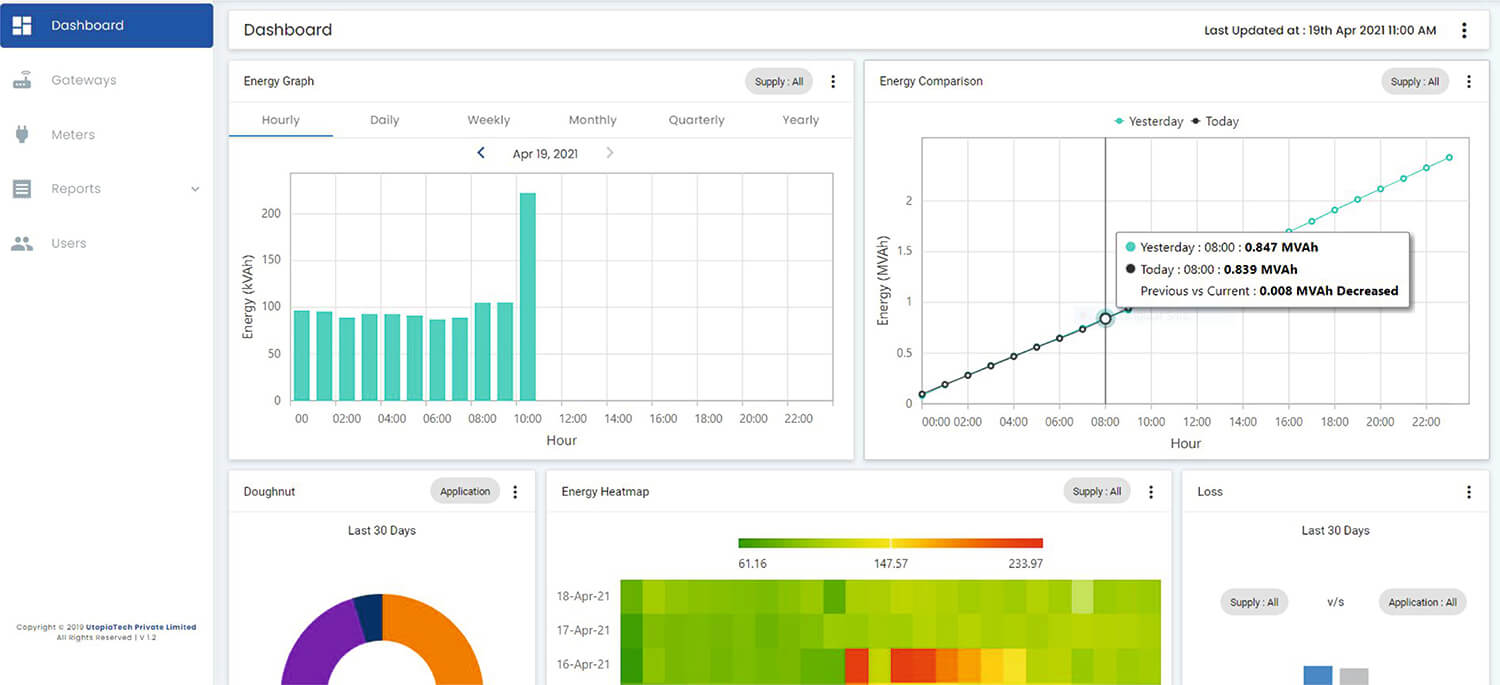1500x685 pixels.
Task: Open the Dashboard header three-dot menu
Action: coord(1464,30)
